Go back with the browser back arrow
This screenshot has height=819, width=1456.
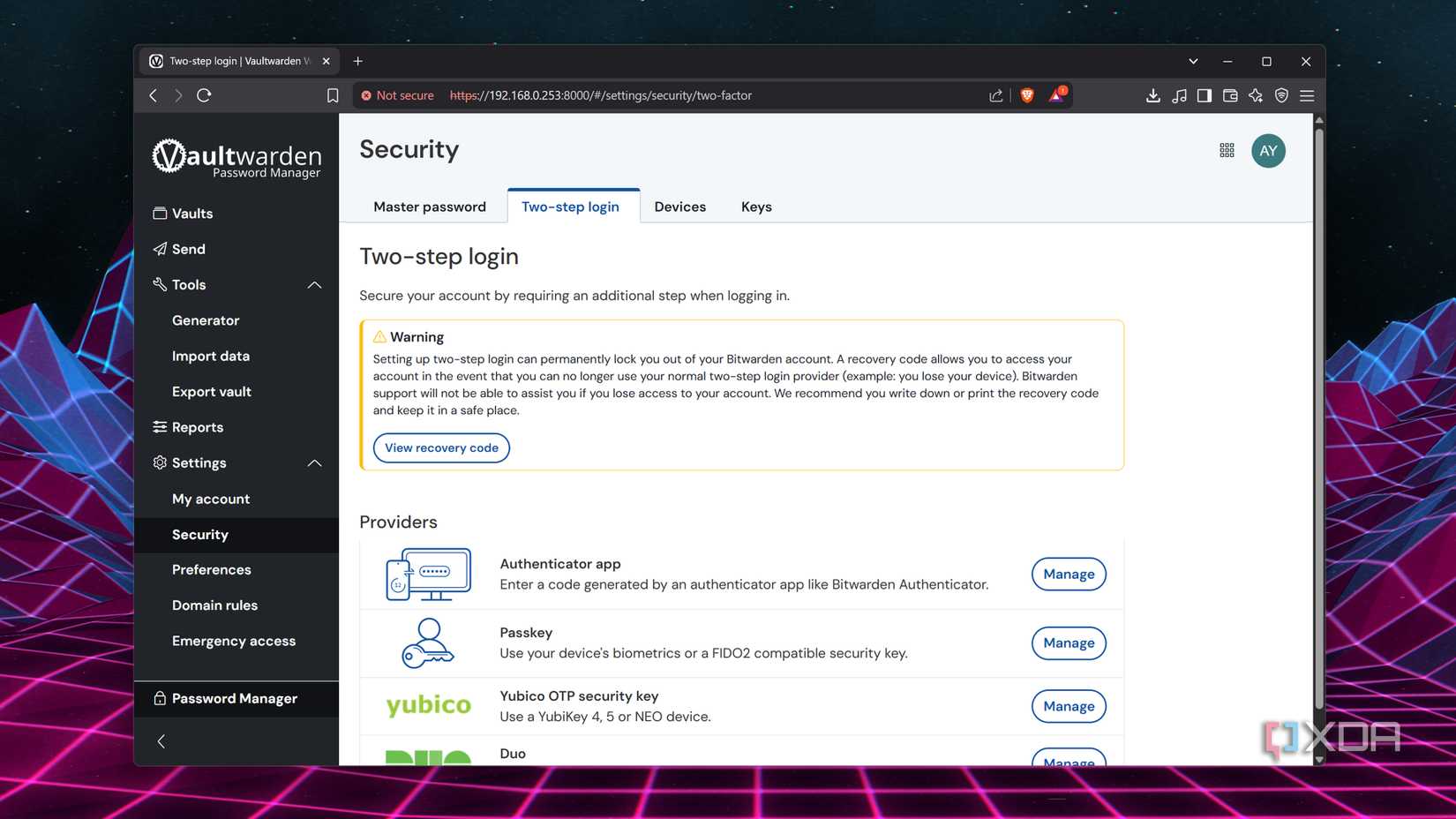(154, 95)
